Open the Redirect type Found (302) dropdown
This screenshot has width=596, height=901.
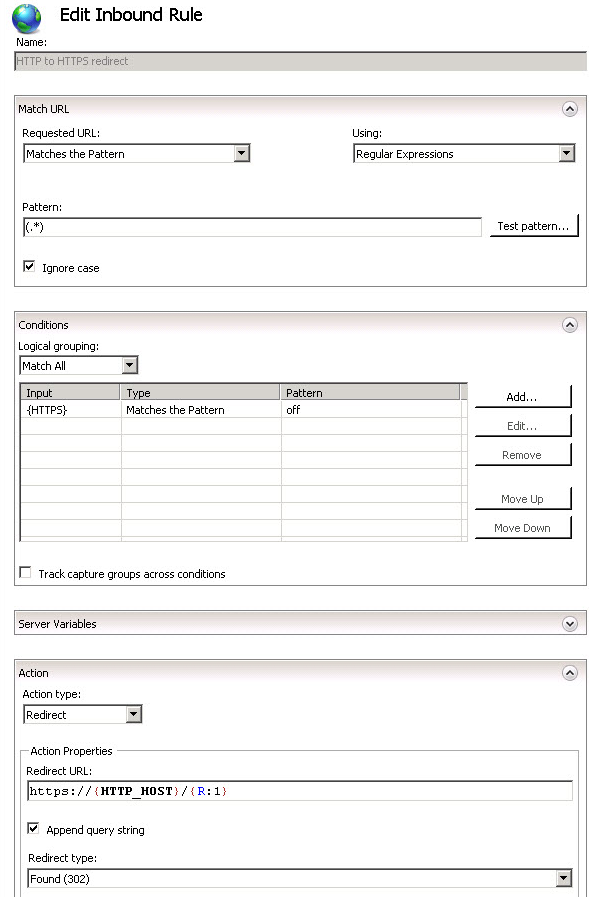[x=300, y=879]
